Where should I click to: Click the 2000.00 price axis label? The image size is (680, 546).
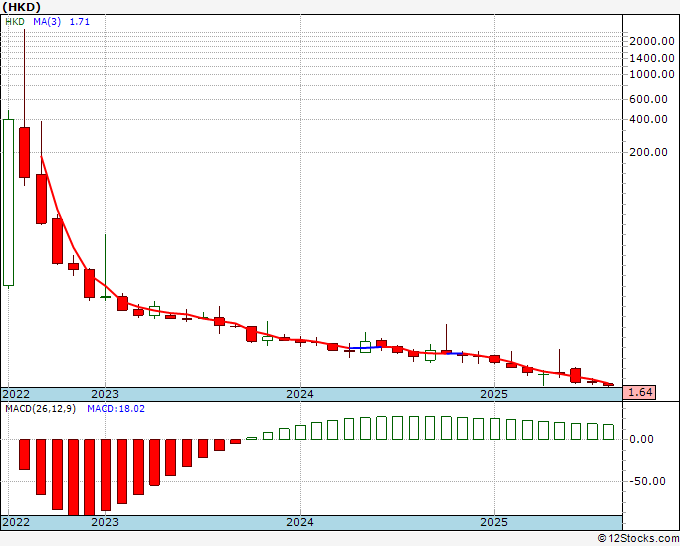pyautogui.click(x=652, y=41)
